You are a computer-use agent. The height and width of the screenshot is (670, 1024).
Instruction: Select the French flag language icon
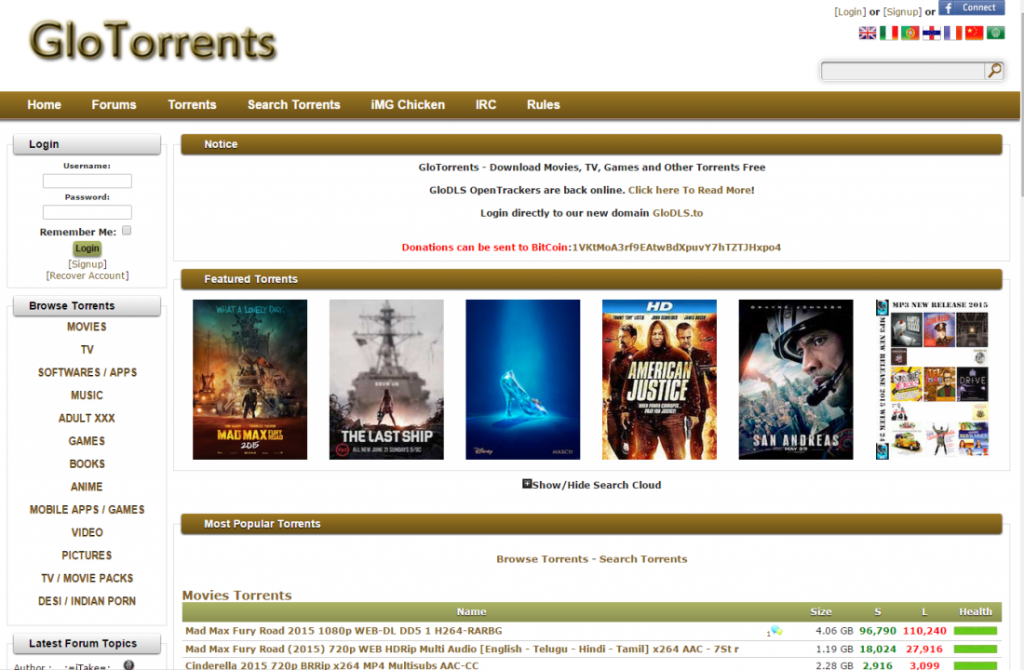(x=953, y=33)
